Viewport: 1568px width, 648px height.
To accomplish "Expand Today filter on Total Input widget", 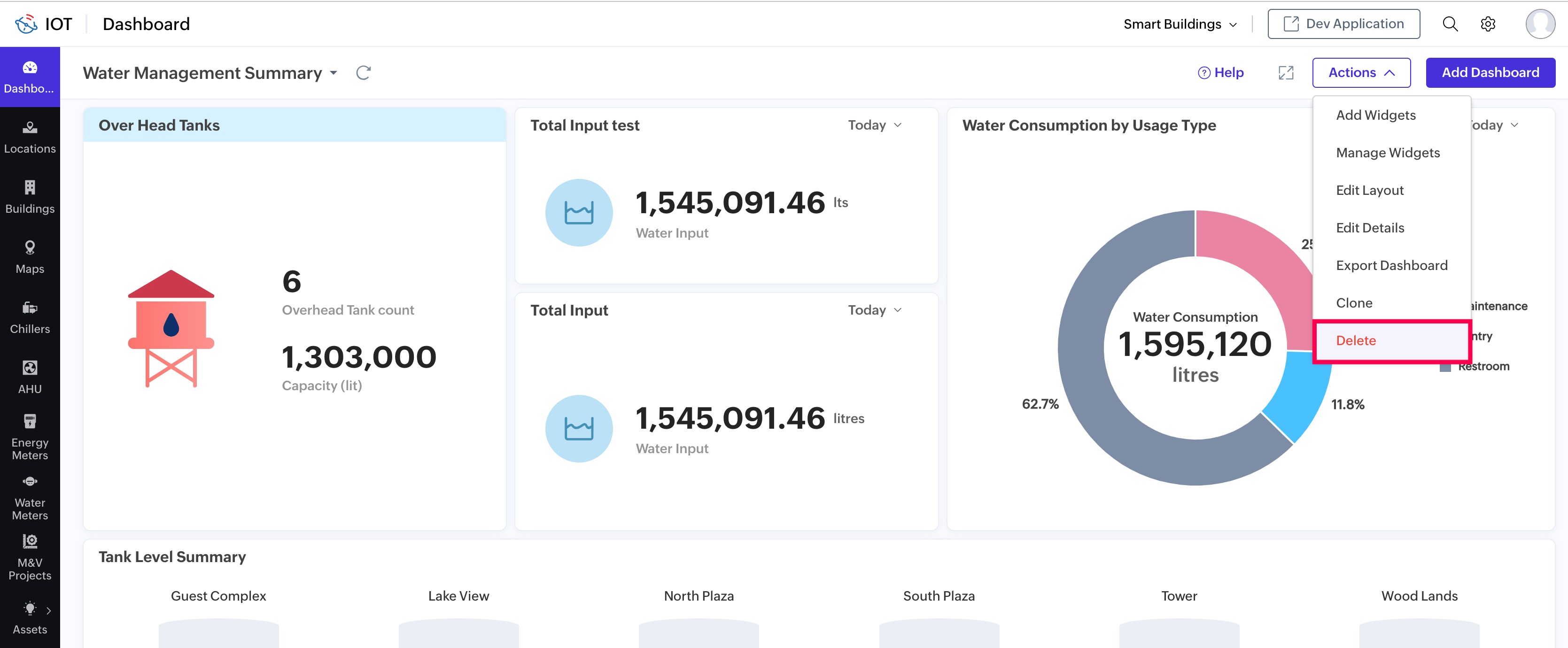I will (x=874, y=310).
